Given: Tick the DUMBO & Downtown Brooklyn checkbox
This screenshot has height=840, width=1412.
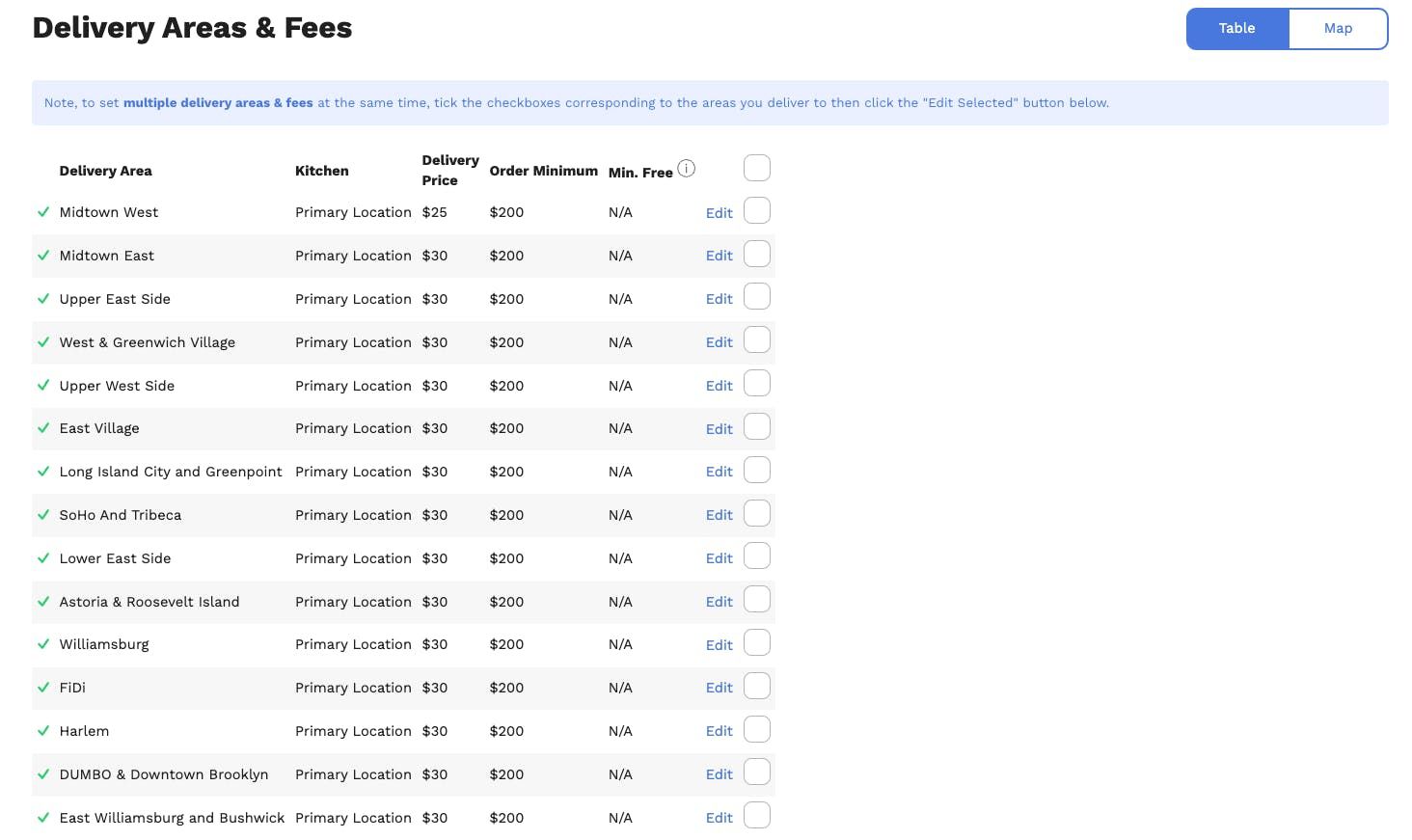Looking at the screenshot, I should point(757,772).
